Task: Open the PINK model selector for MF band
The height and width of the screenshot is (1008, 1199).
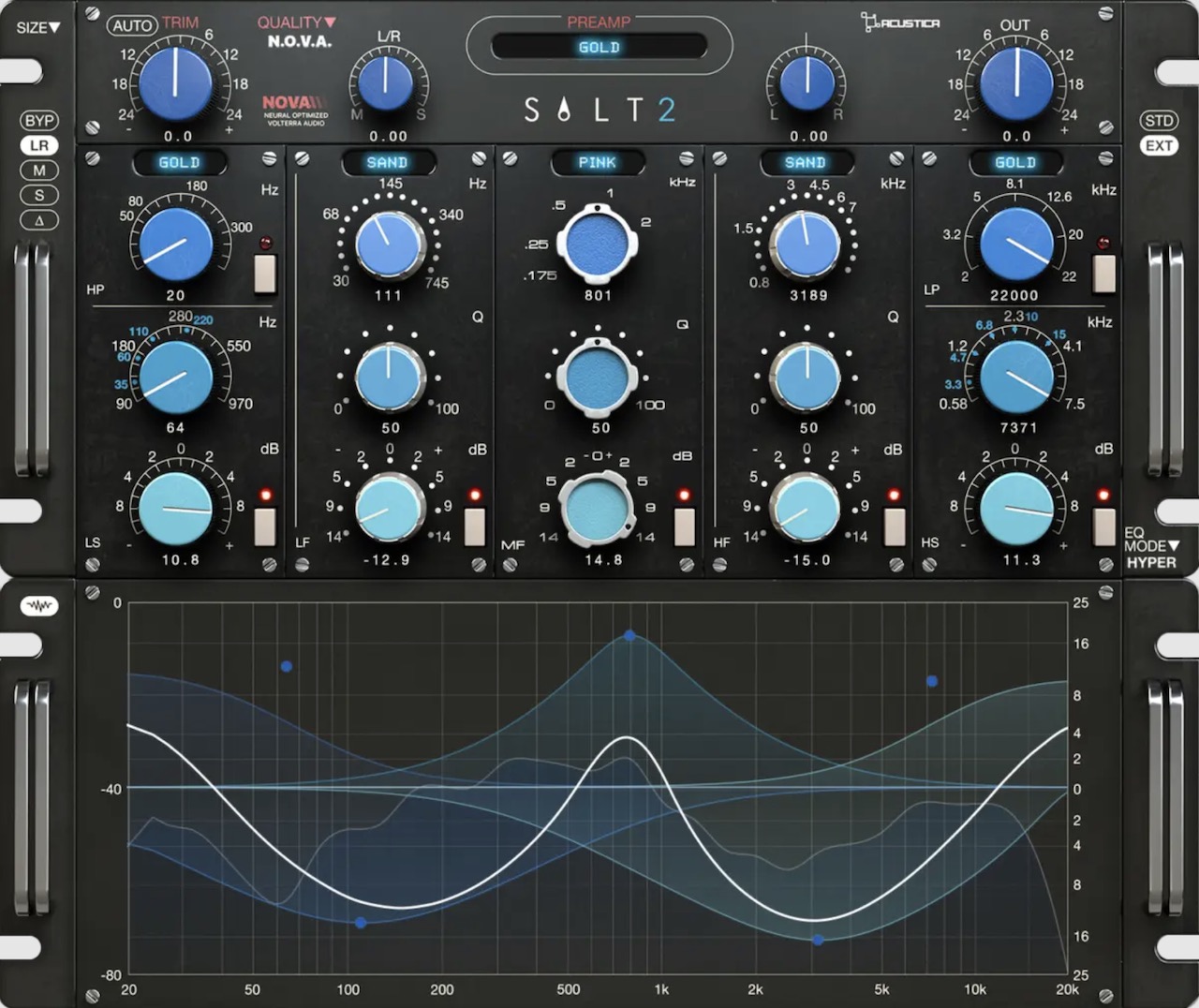Action: [598, 163]
